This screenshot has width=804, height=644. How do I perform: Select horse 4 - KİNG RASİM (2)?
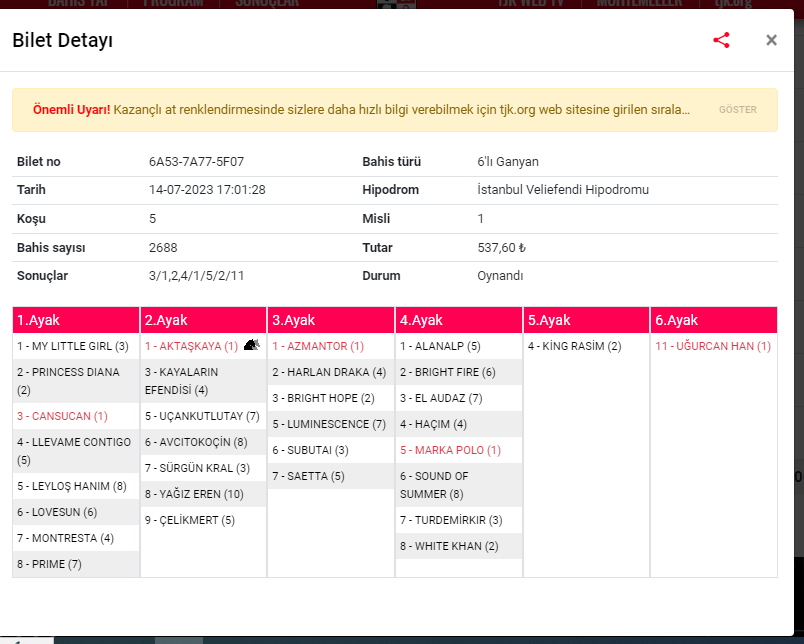[x=587, y=346]
